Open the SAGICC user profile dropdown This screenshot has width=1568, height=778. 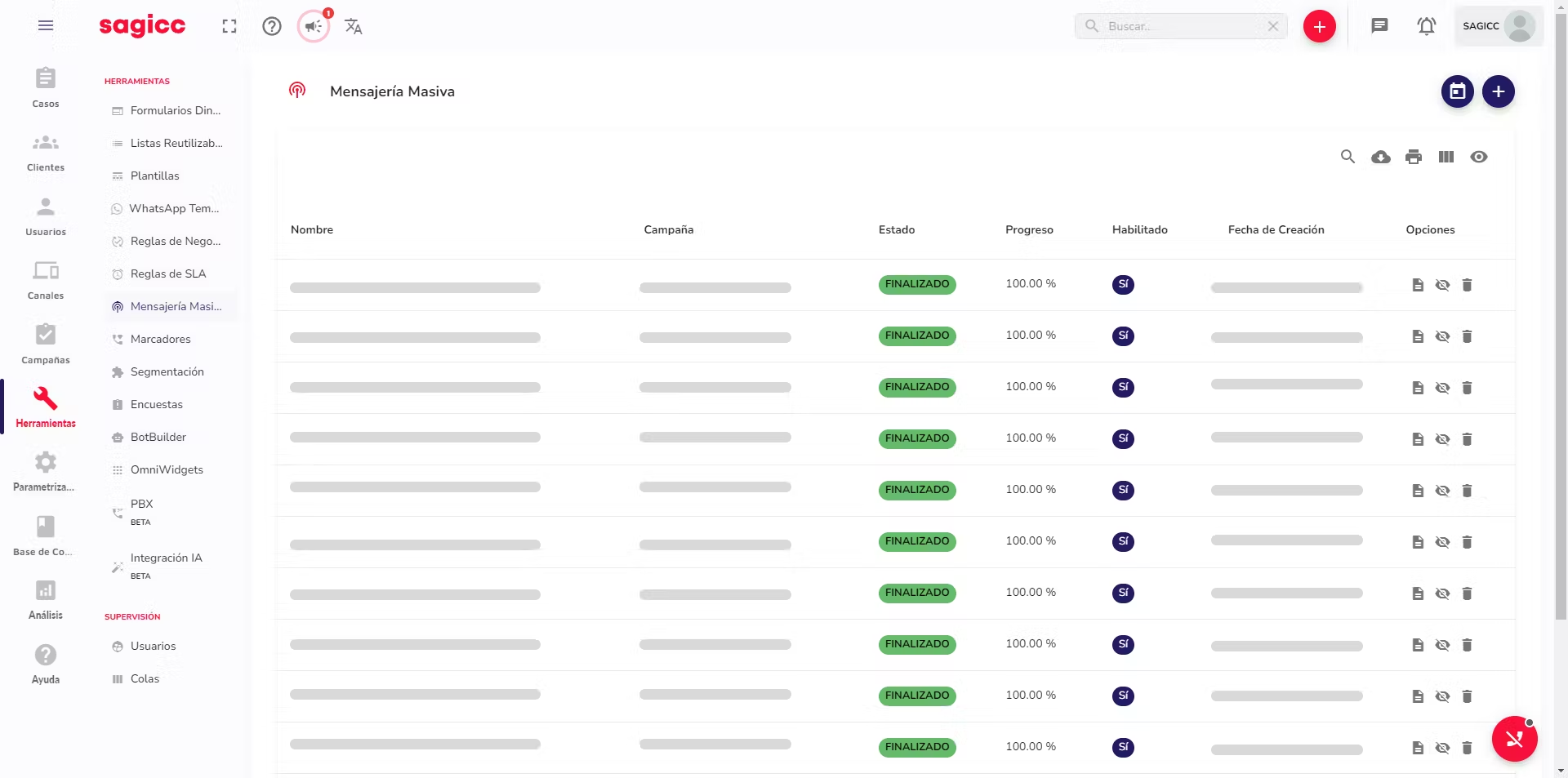pyautogui.click(x=1498, y=26)
